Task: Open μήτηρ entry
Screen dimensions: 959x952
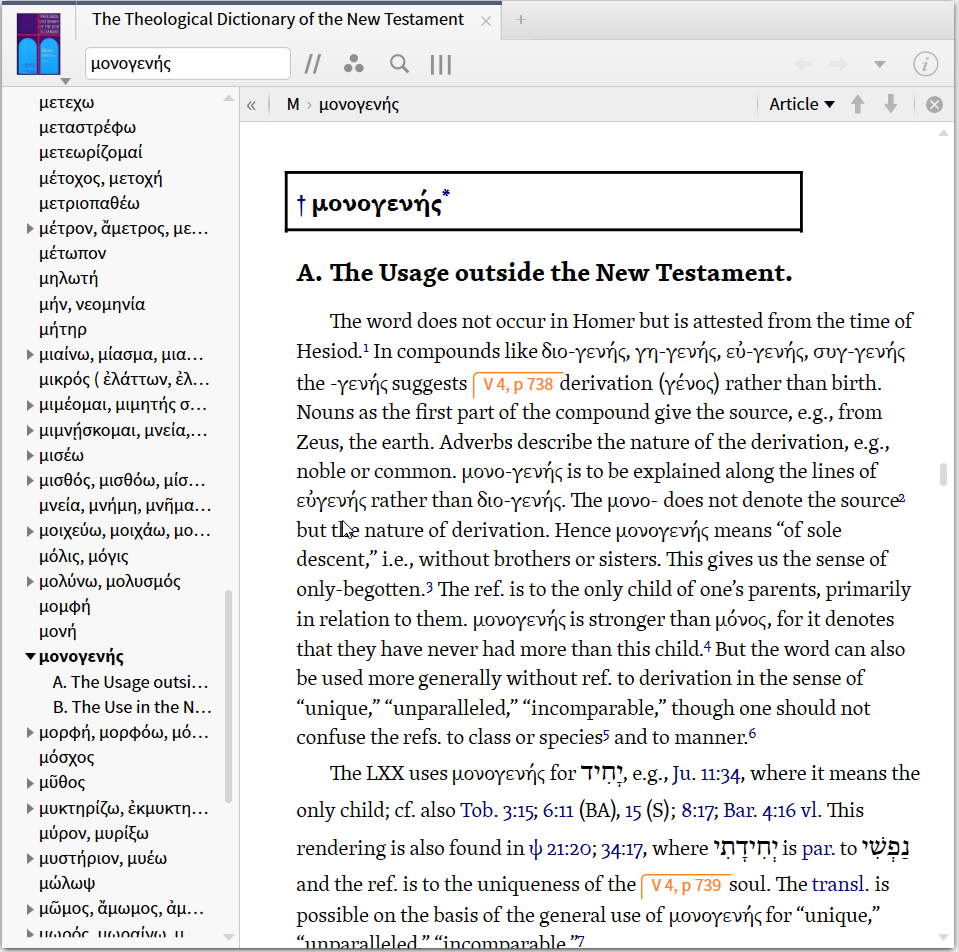Action: (63, 330)
